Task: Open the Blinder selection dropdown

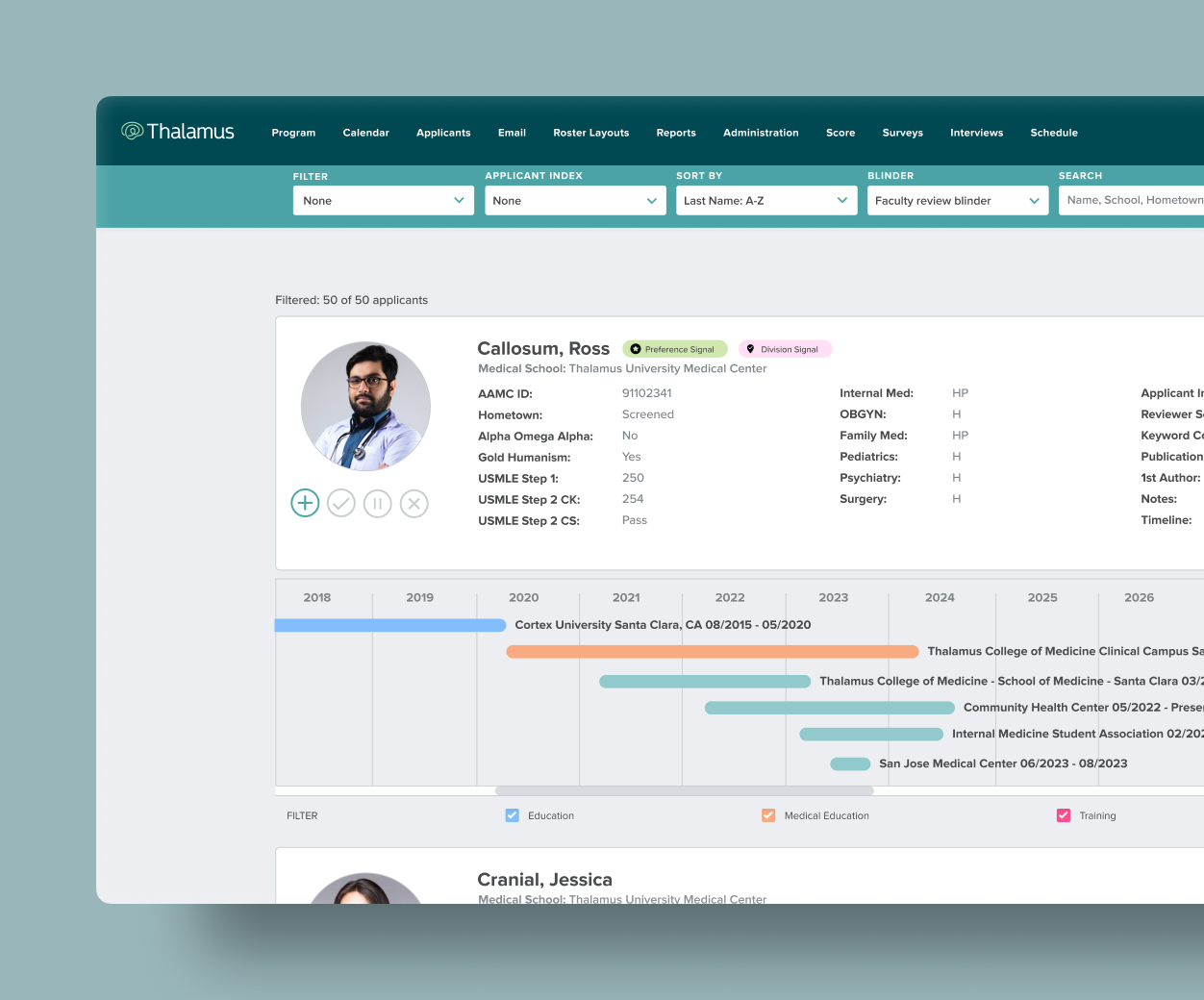Action: point(958,200)
